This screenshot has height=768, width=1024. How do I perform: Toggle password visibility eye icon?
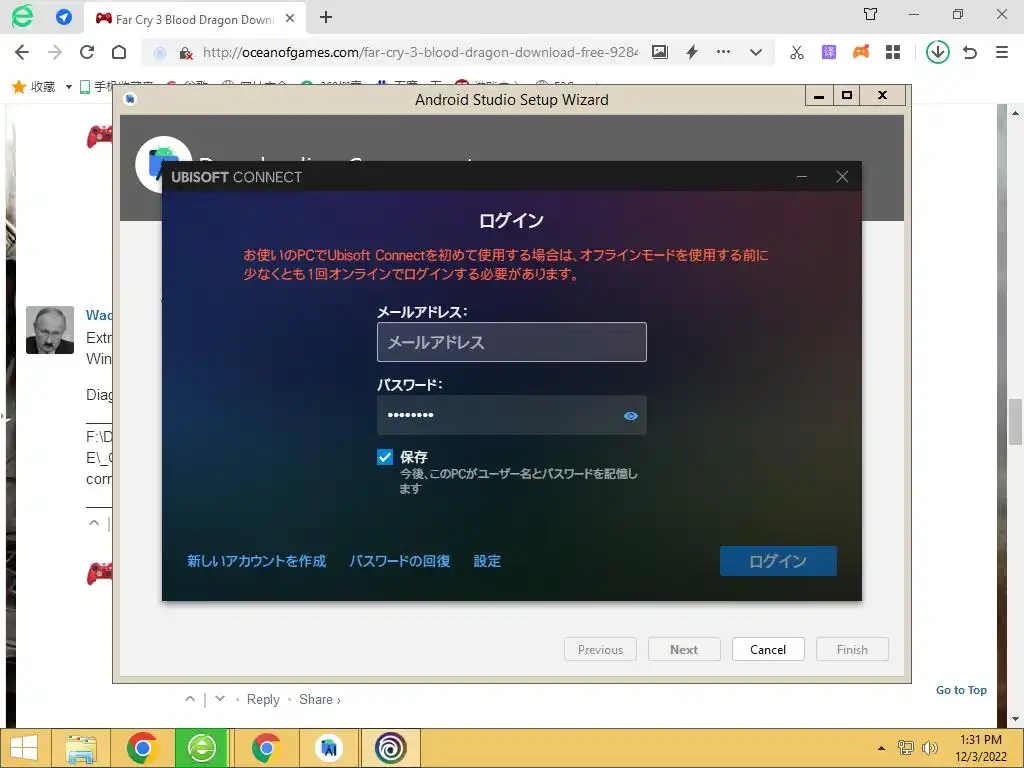coord(630,416)
